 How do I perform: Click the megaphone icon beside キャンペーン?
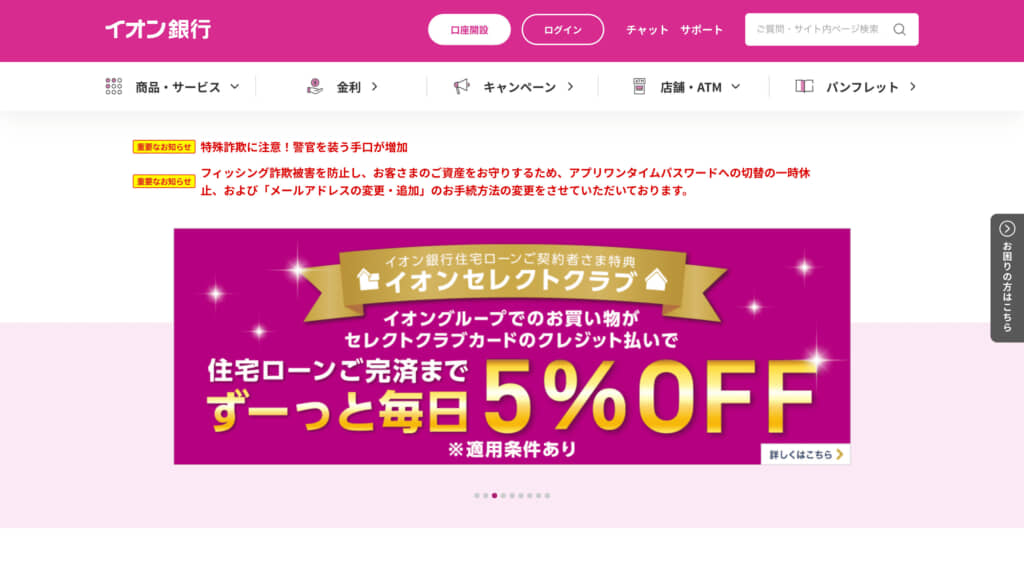coord(462,86)
